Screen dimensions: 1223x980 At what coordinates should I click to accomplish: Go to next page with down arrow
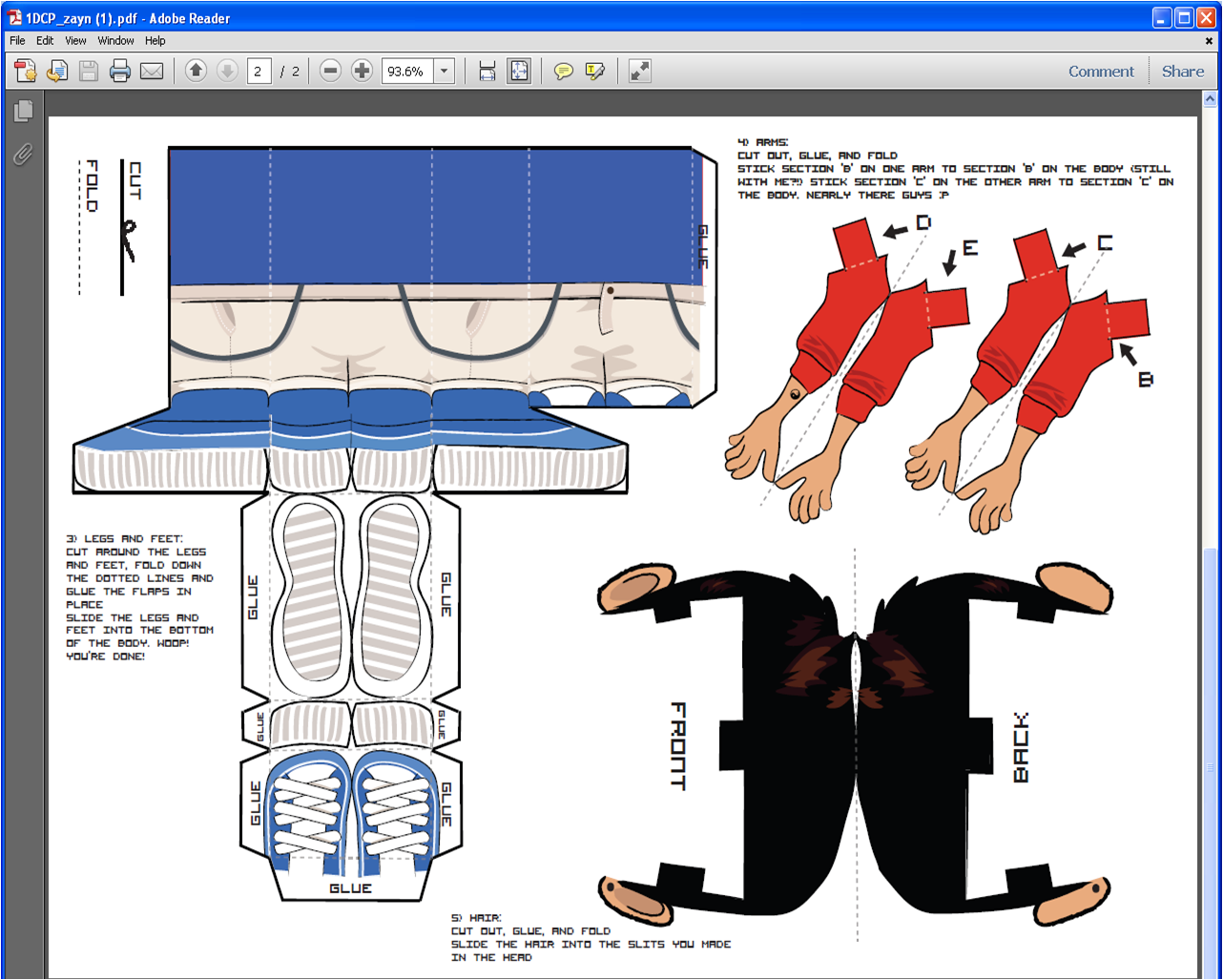point(227,71)
